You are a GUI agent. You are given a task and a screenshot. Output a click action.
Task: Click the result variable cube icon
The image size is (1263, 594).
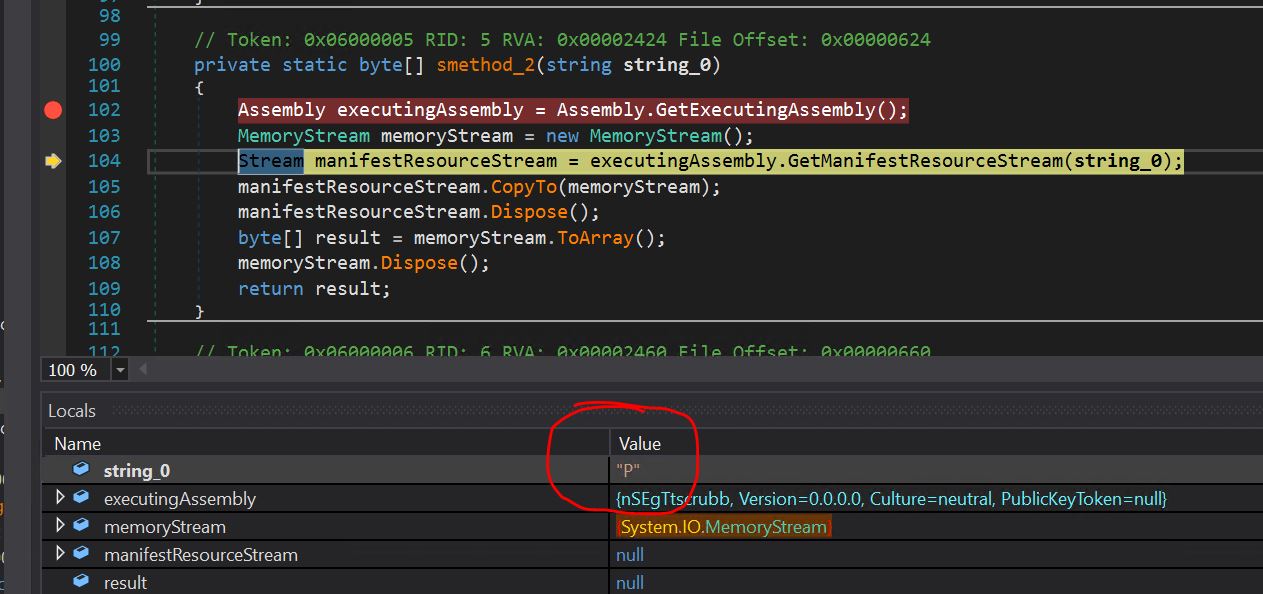81,582
